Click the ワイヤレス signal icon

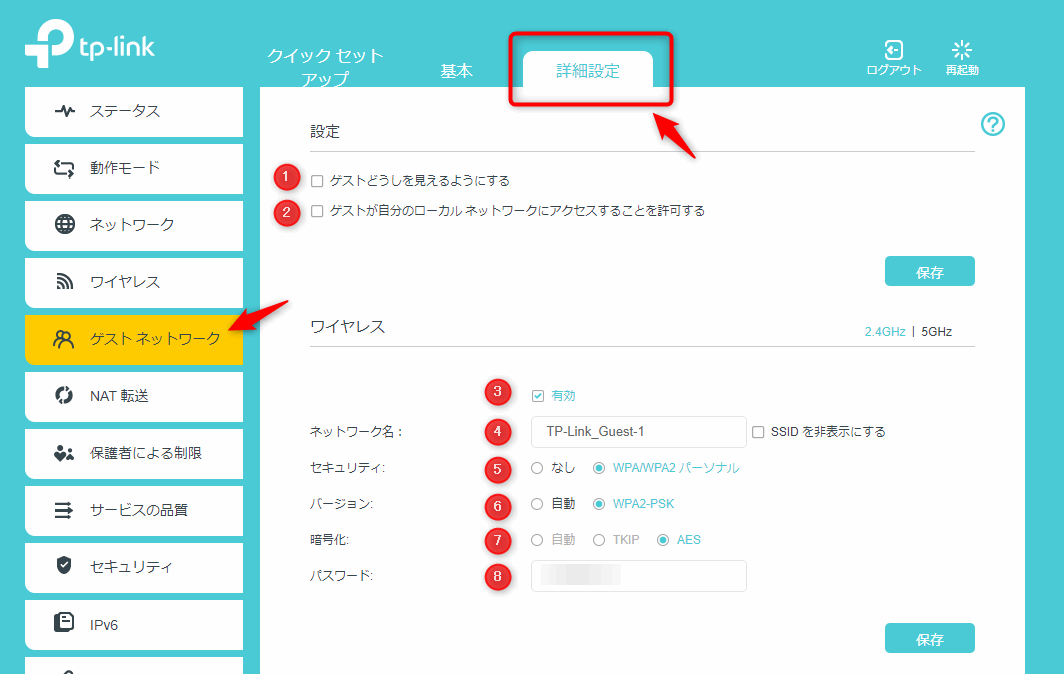[64, 281]
